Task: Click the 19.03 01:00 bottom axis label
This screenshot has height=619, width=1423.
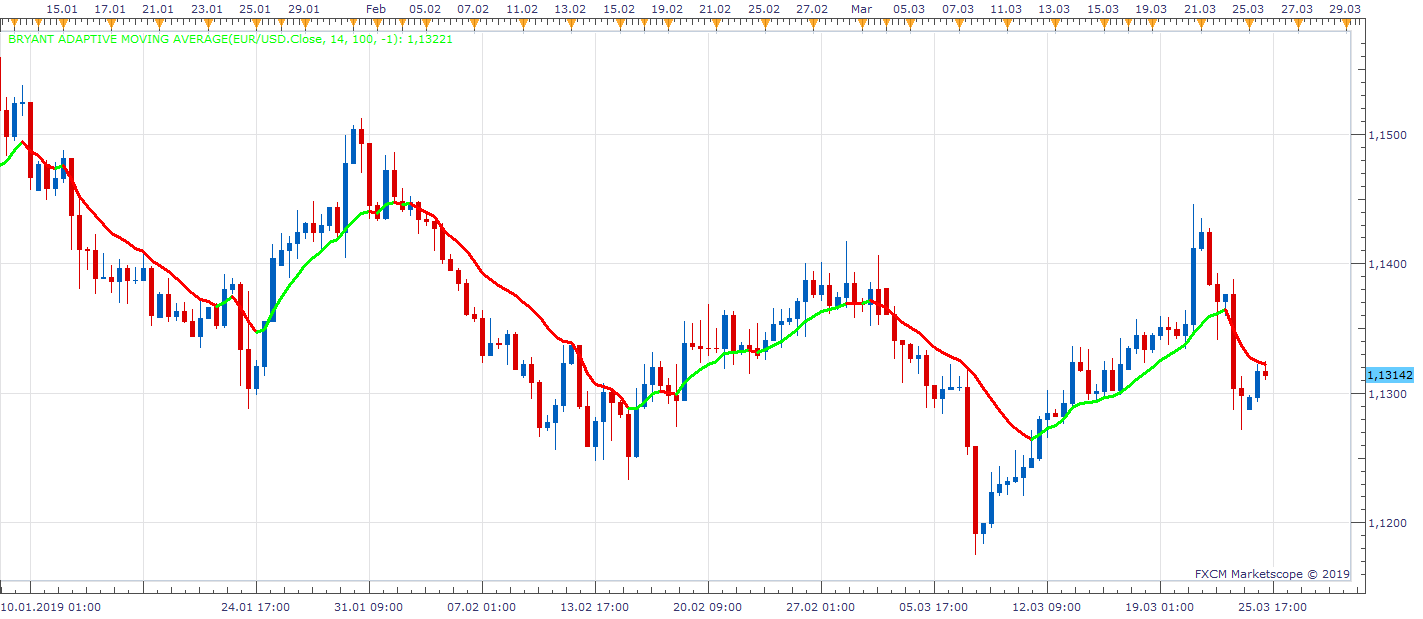Action: pyautogui.click(x=1160, y=607)
